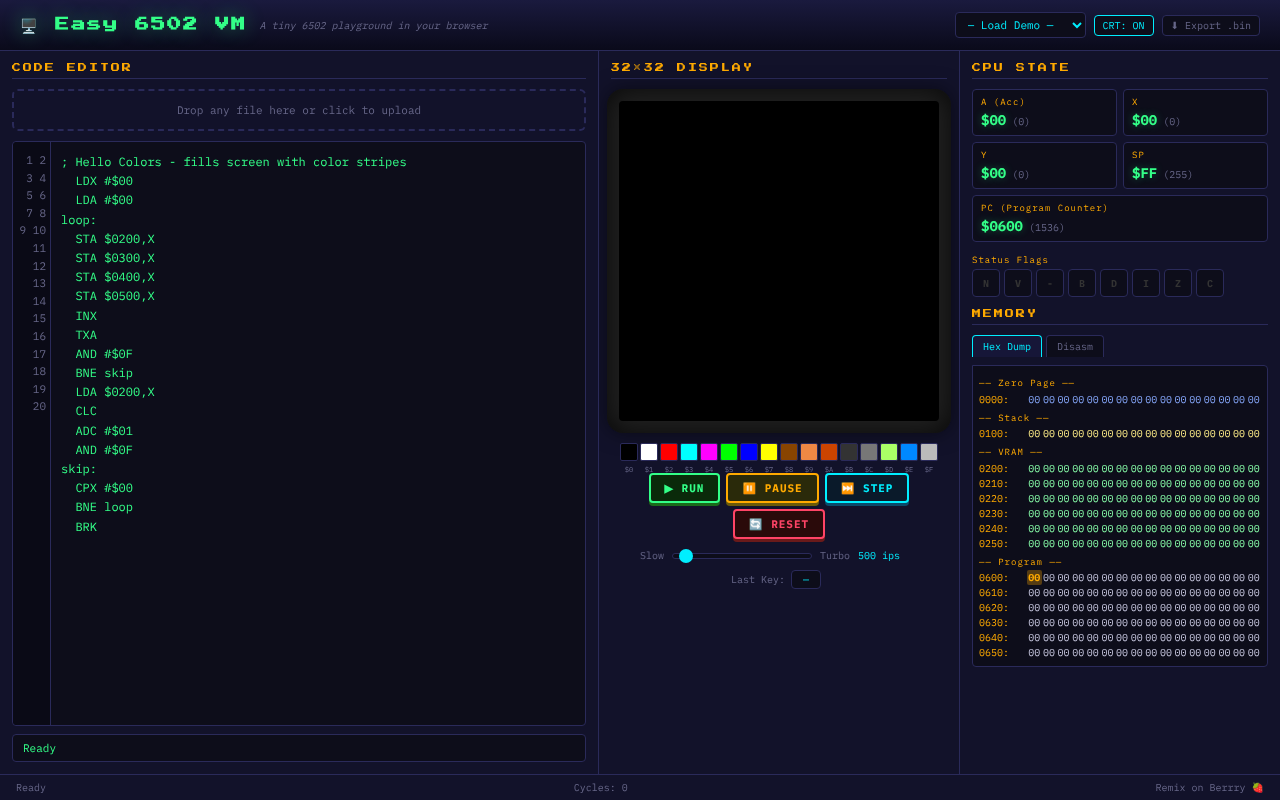Open the Load Demo dropdown
The height and width of the screenshot is (800, 1280).
coord(1020,25)
